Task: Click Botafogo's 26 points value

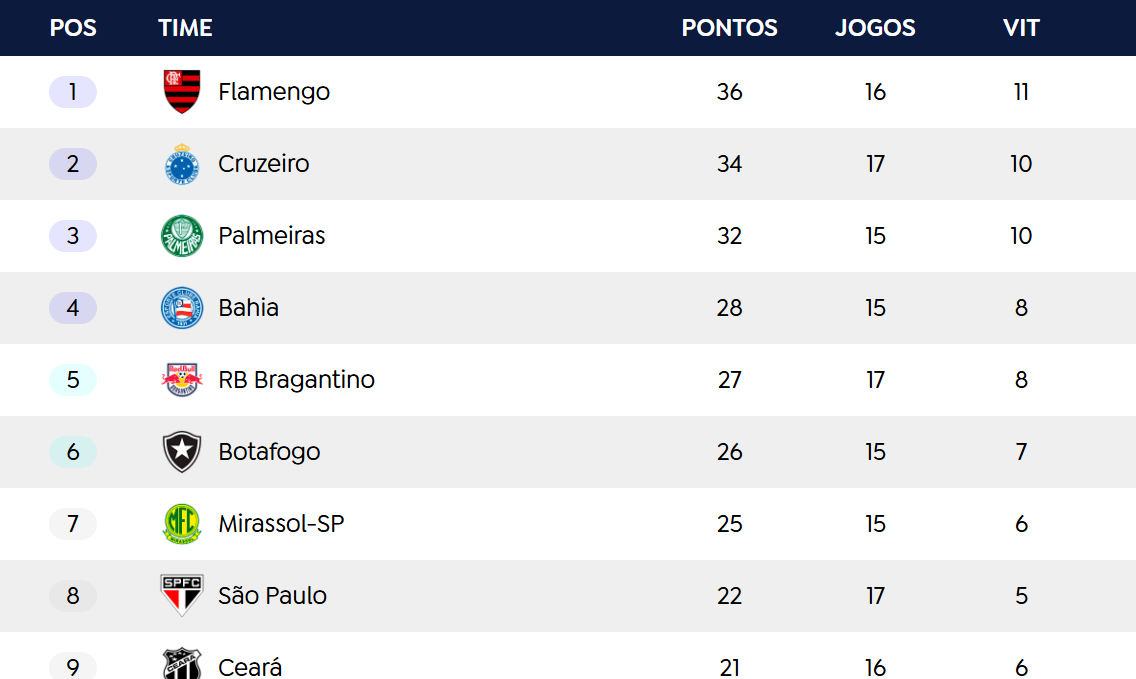Action: click(x=729, y=452)
